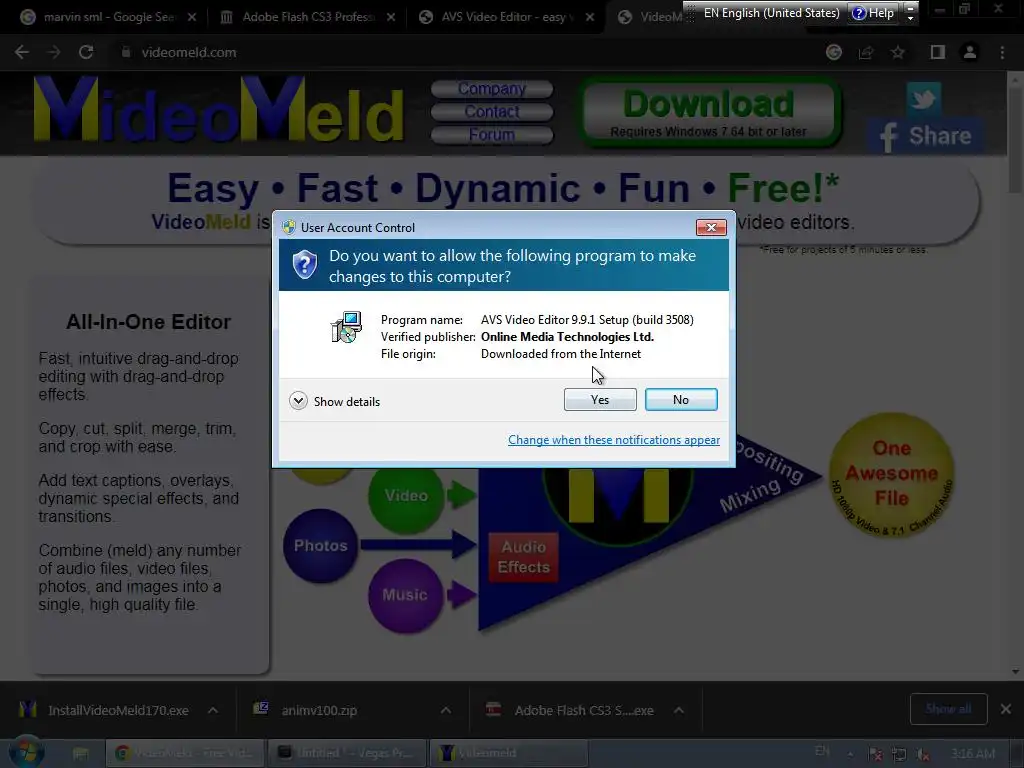Click the Facebook Share button
Viewport: 1024px width, 768px height.
[x=926, y=136]
